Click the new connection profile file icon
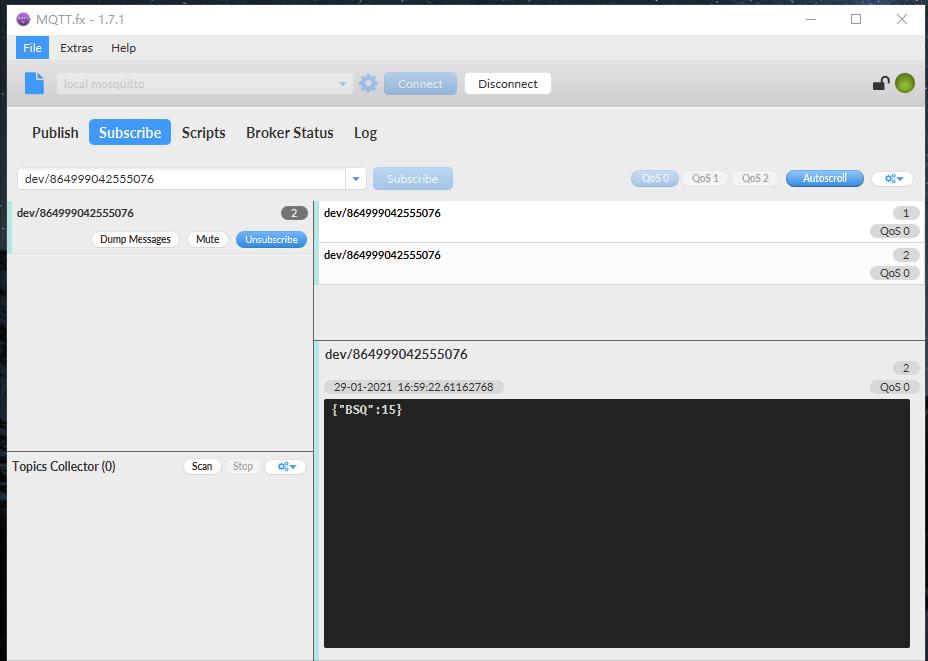928x661 pixels. pos(34,83)
